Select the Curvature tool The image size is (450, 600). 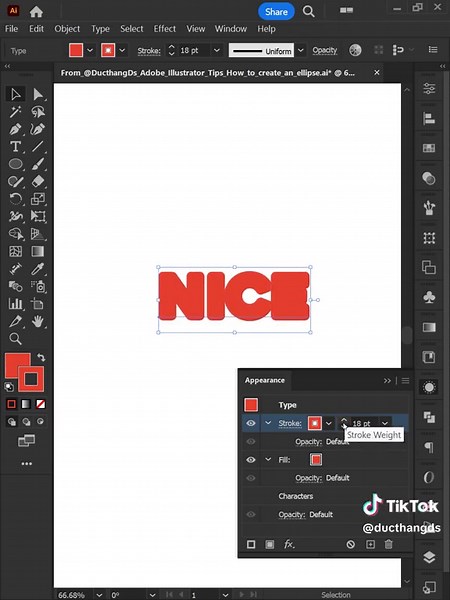click(x=38, y=129)
